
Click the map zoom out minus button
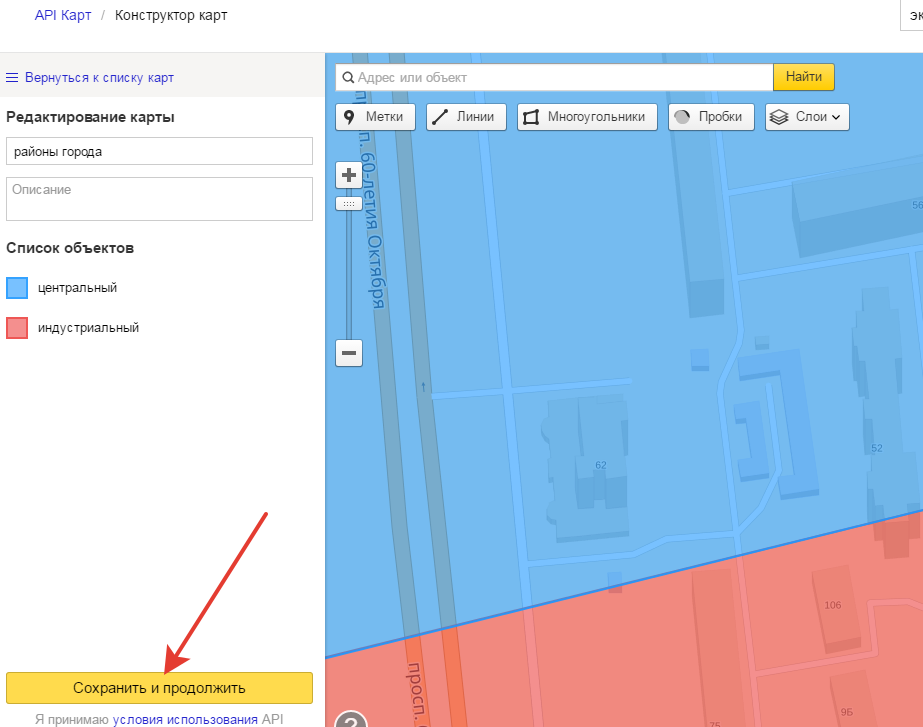(349, 353)
